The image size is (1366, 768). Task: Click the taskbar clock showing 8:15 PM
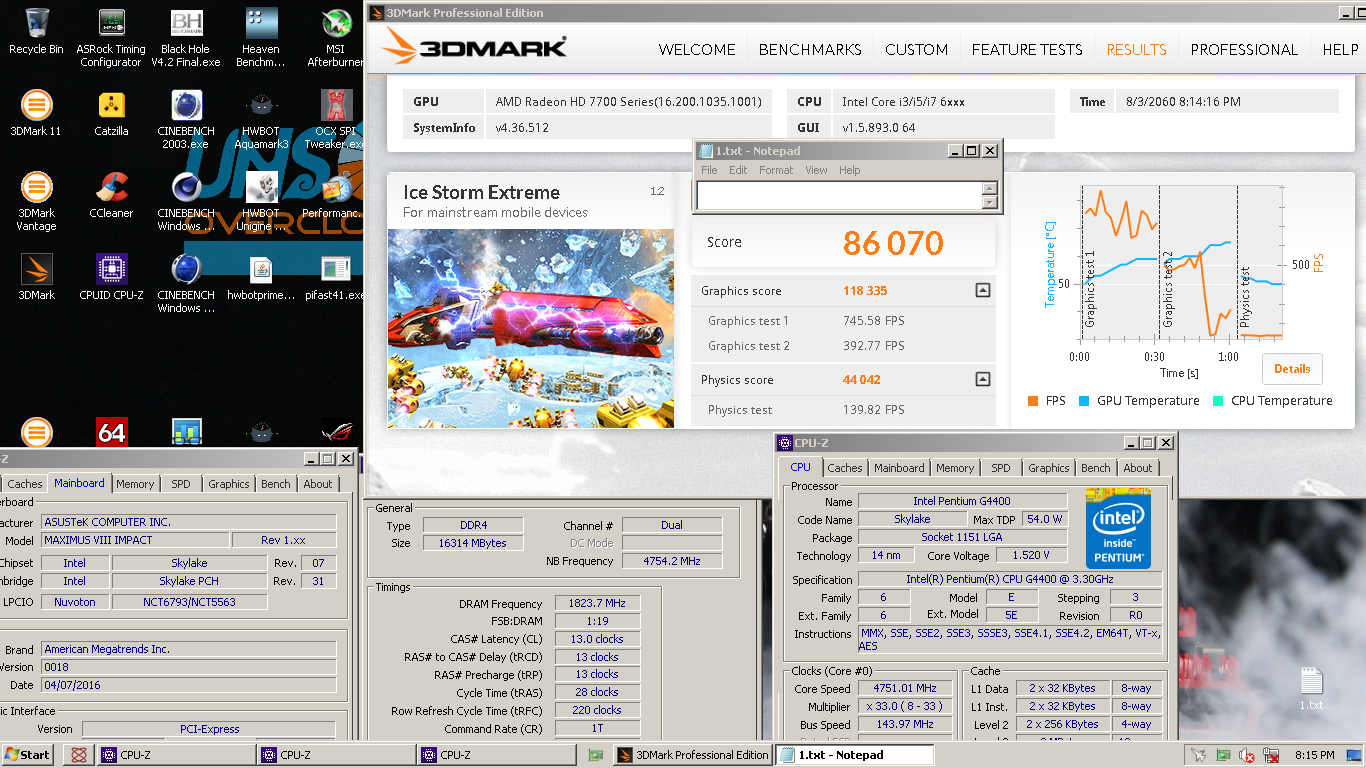coord(1314,755)
